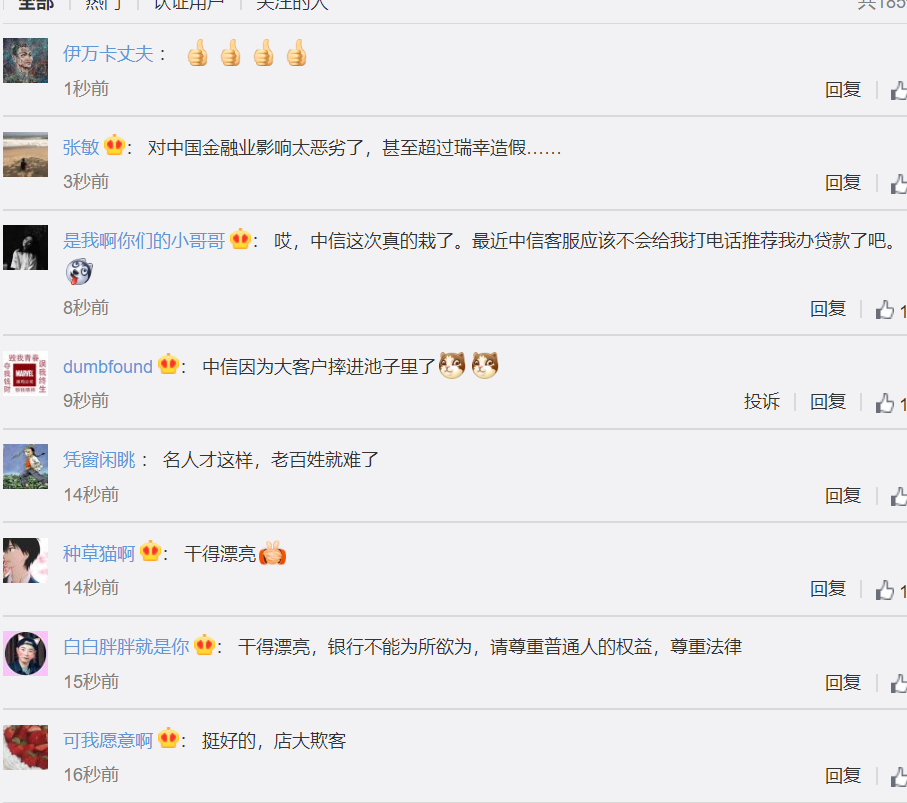907x803 pixels.
Task: Reply to 张敏's comment
Action: [843, 183]
